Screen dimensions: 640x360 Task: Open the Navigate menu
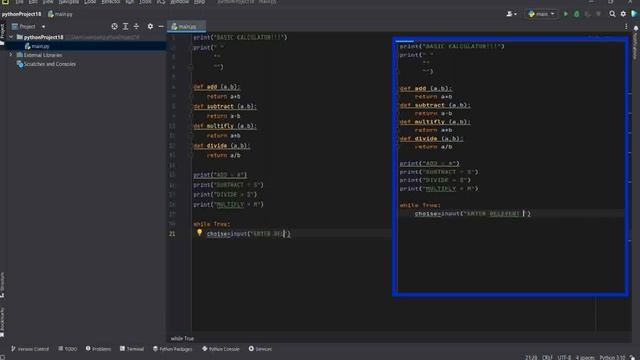69,2
